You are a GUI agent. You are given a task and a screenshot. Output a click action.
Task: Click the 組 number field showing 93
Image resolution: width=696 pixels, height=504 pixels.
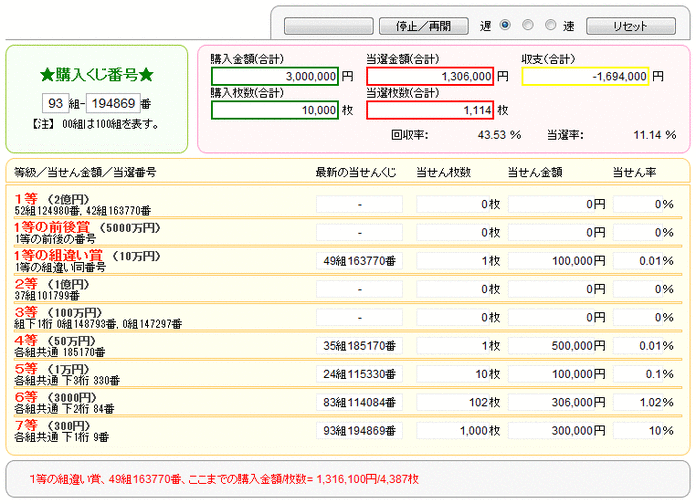55,103
